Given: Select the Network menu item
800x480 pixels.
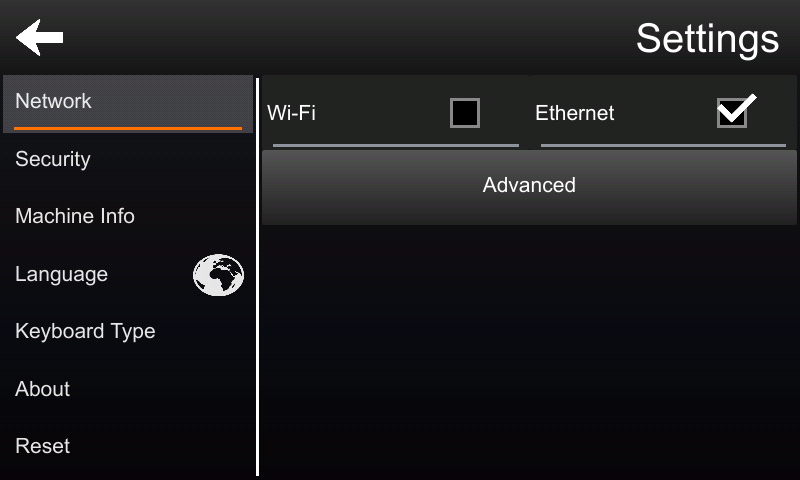Looking at the screenshot, I should 128,104.
